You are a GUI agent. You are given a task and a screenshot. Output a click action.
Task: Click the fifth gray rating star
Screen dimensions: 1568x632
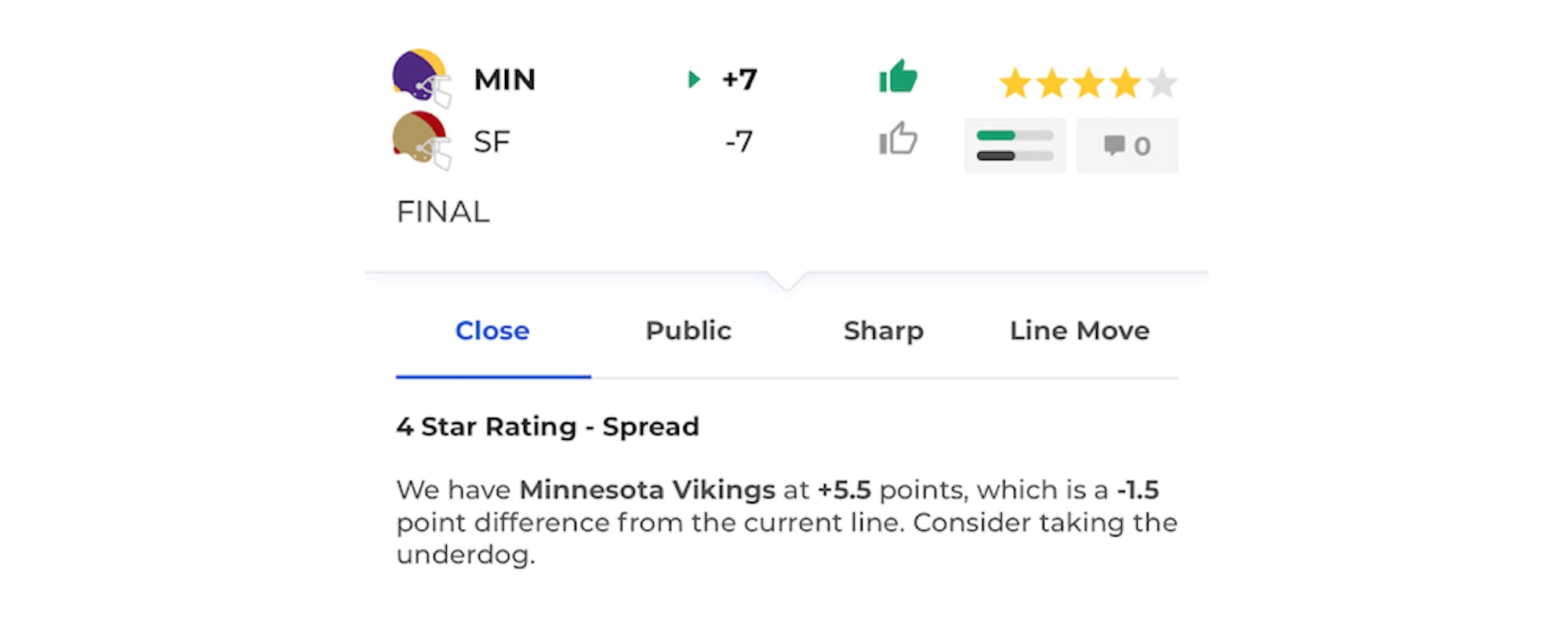(1162, 83)
